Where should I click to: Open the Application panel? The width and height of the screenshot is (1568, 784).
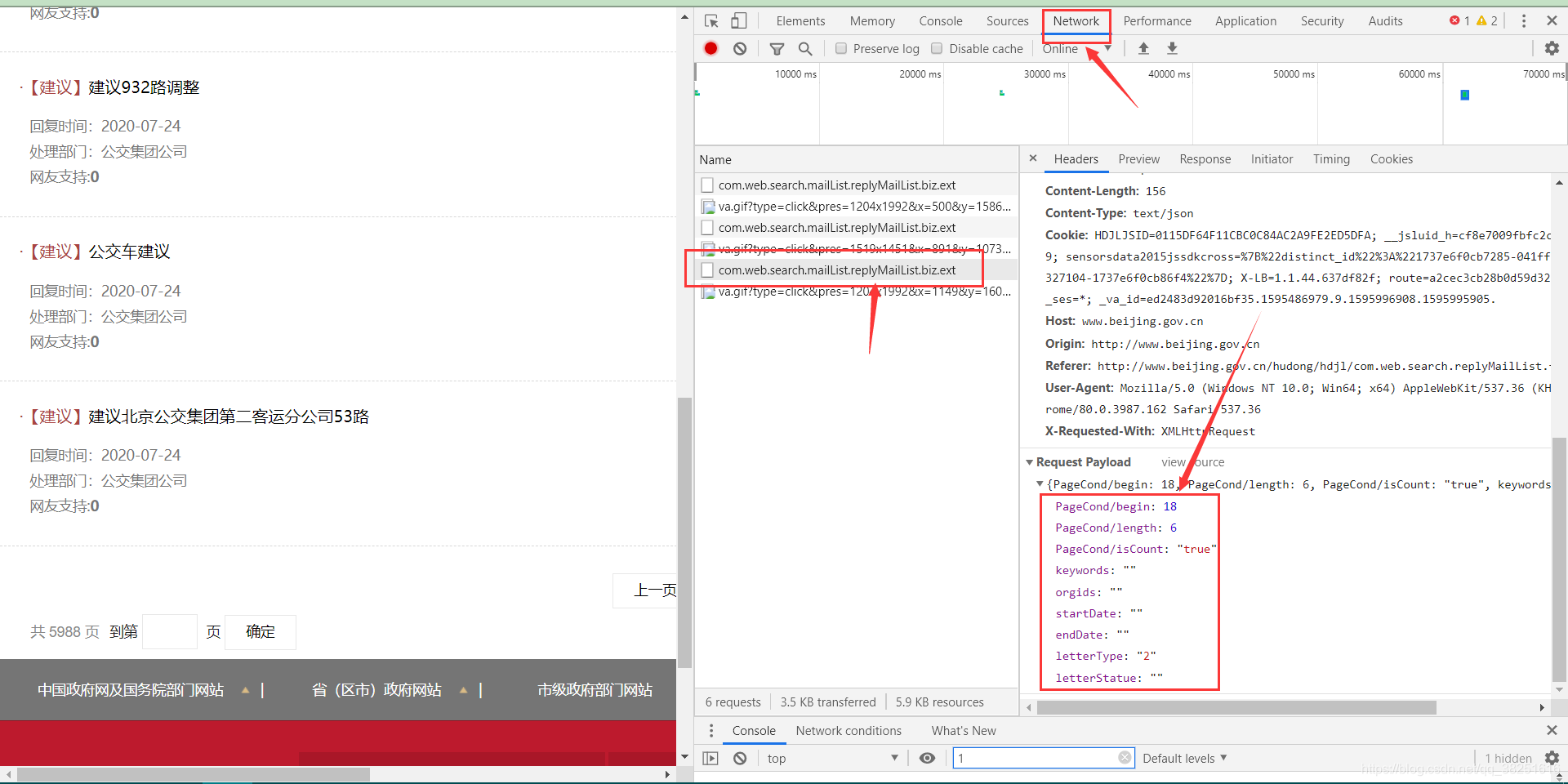click(1245, 21)
